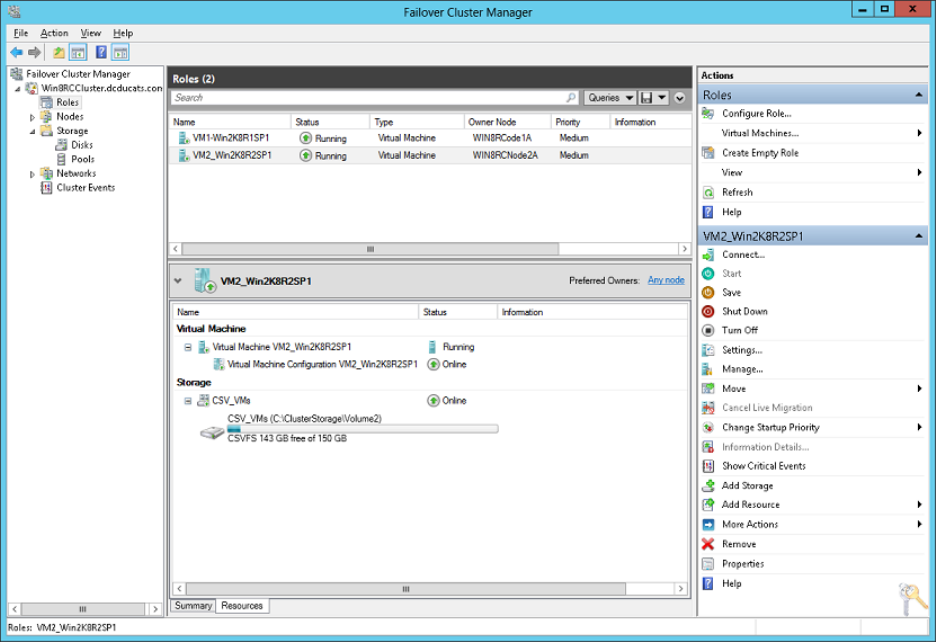
Task: Click Virtual Machines... in Actions pane
Action: 760,133
